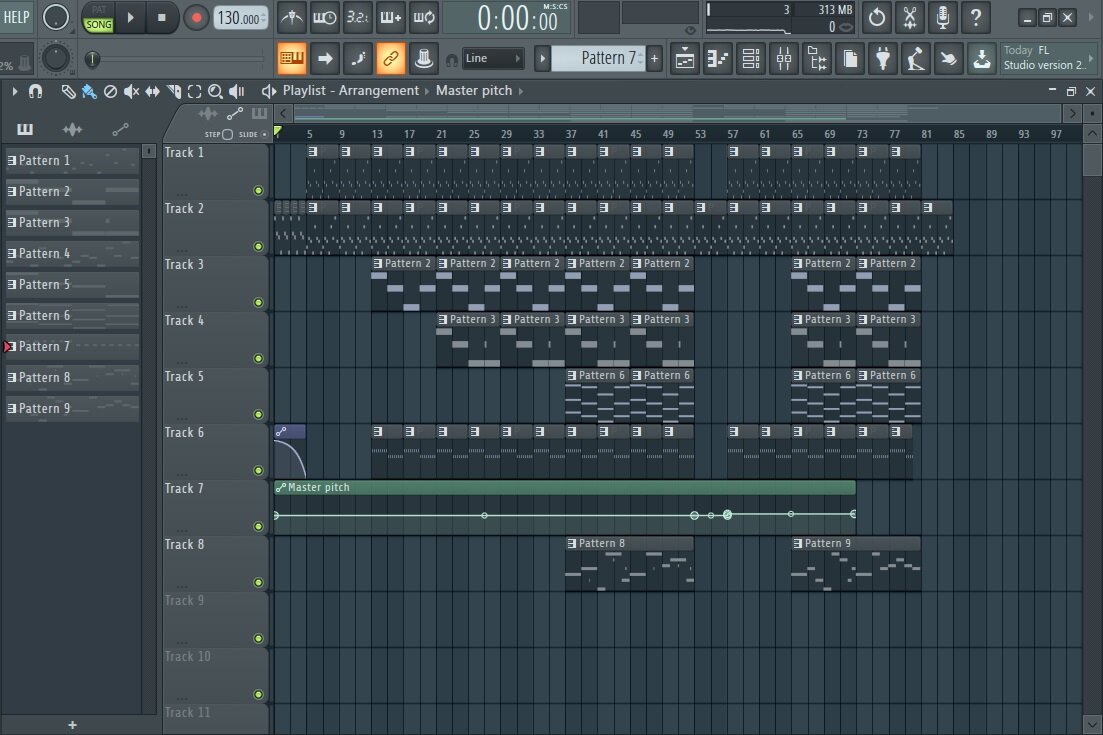Adjust the main pitch knob

56,58
